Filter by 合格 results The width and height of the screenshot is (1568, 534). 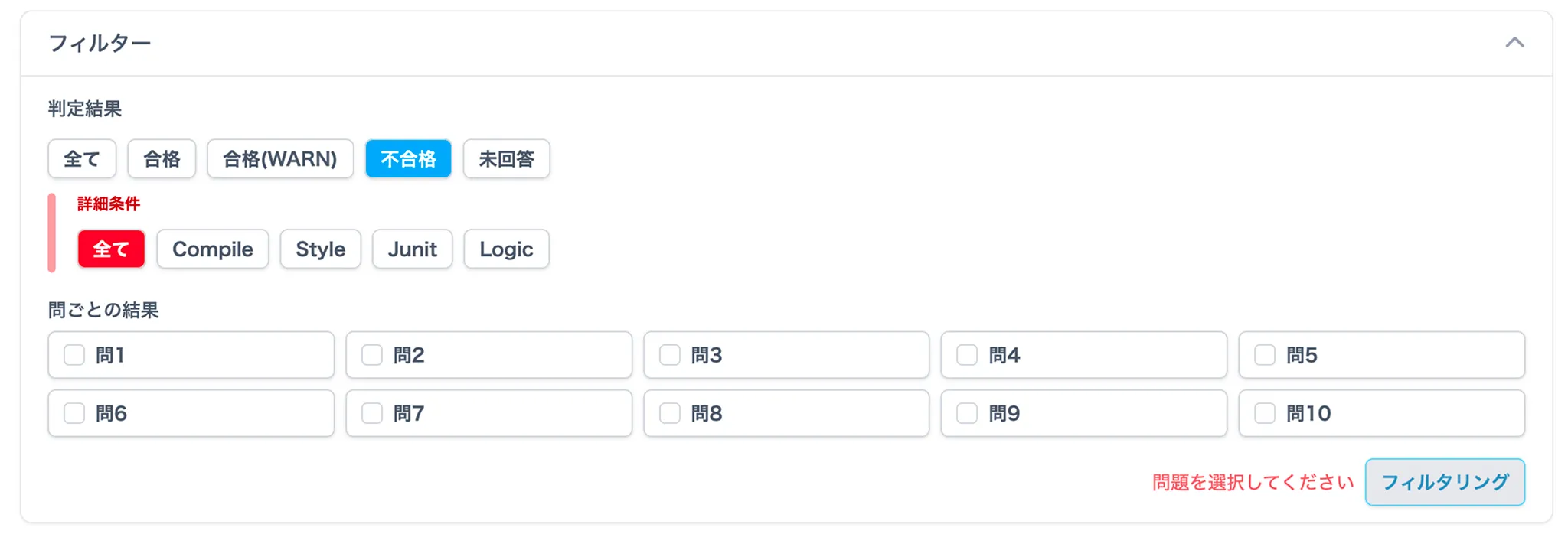click(x=162, y=159)
